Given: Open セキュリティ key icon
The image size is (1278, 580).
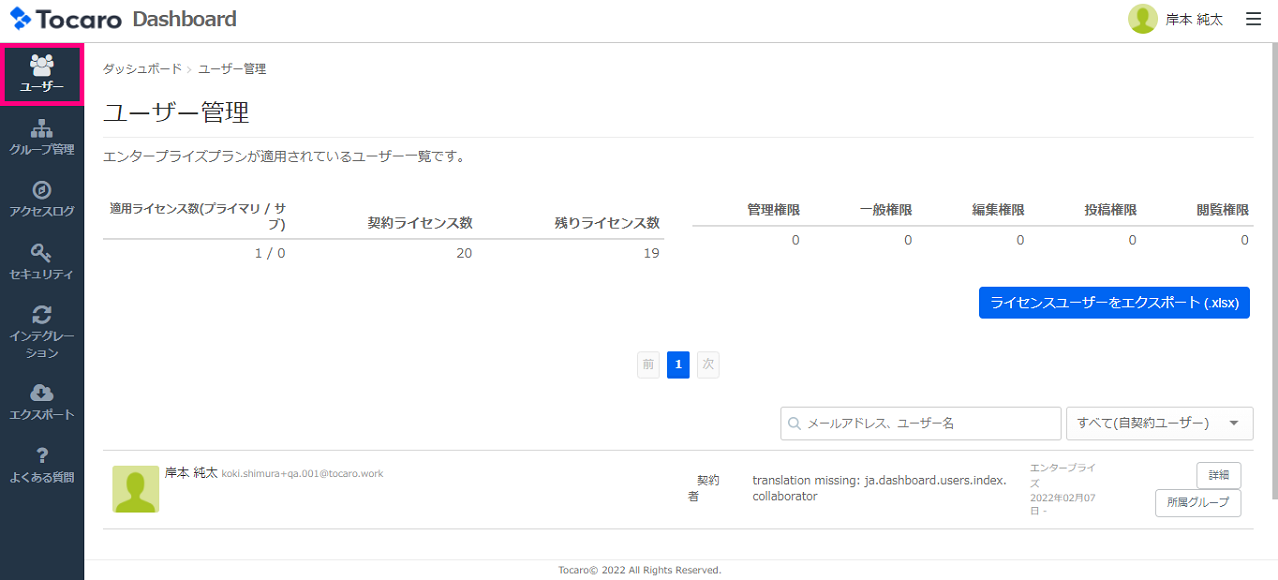Looking at the screenshot, I should click(x=42, y=253).
